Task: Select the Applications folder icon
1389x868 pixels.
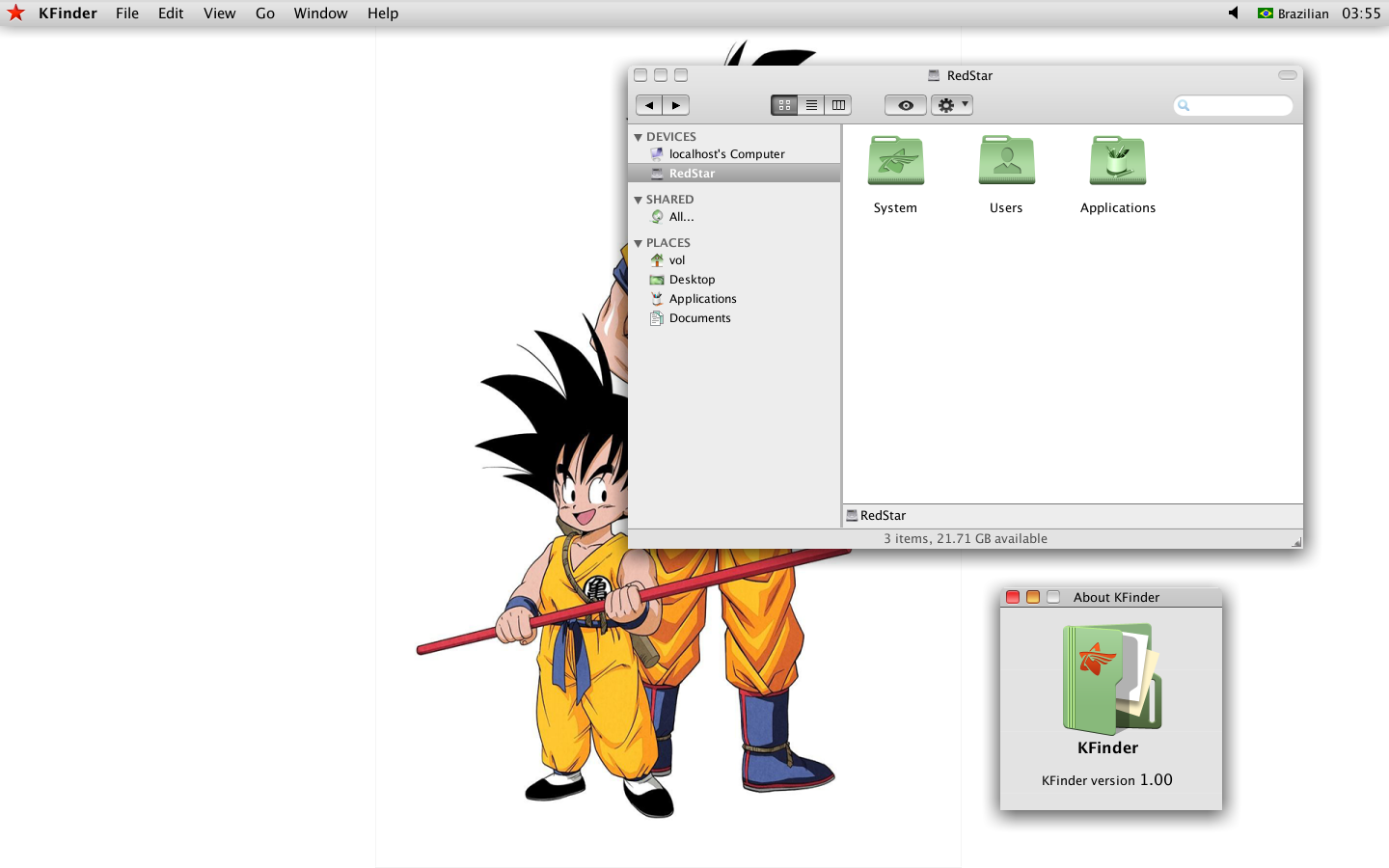Action: (1118, 160)
